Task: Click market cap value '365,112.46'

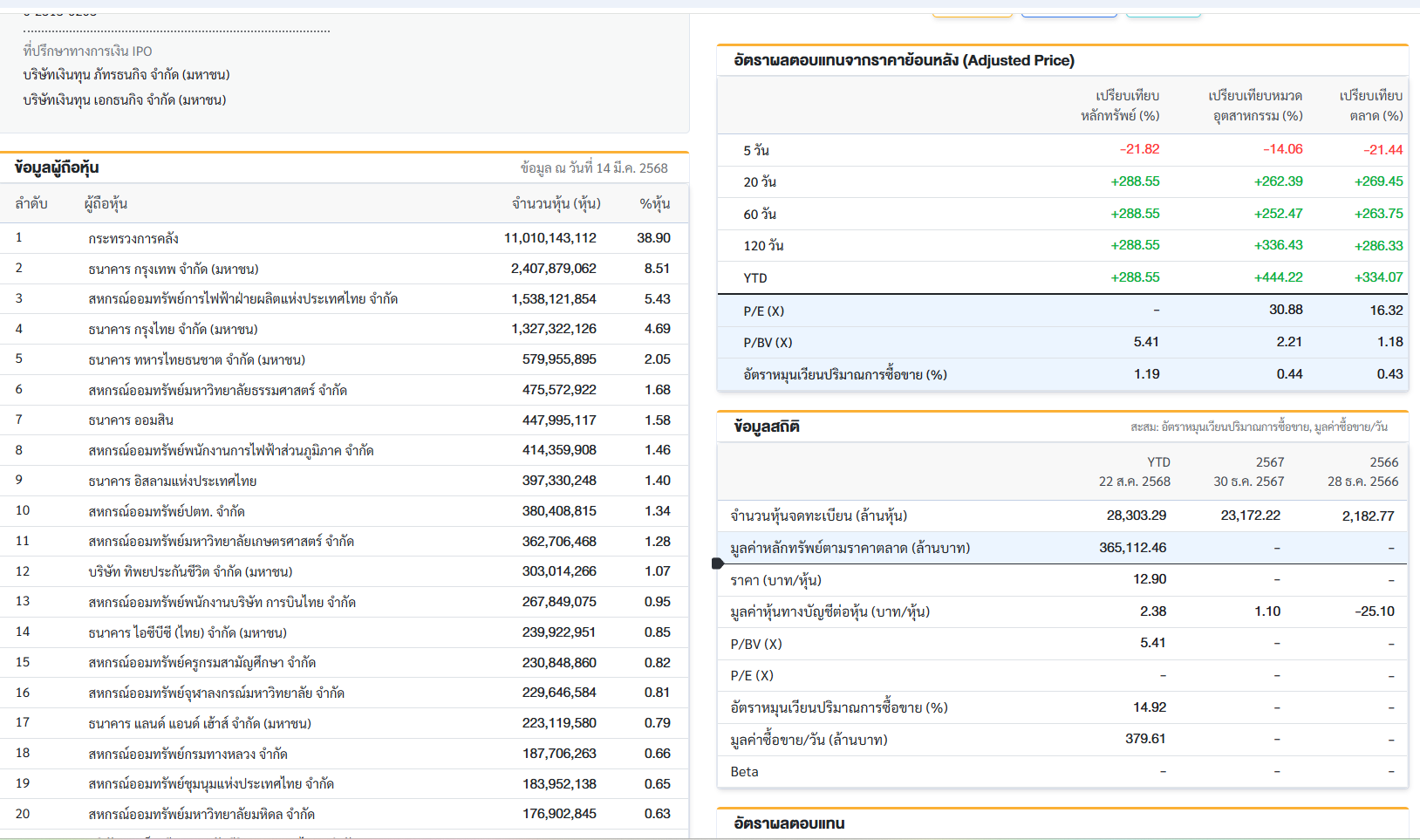Action: (1132, 548)
